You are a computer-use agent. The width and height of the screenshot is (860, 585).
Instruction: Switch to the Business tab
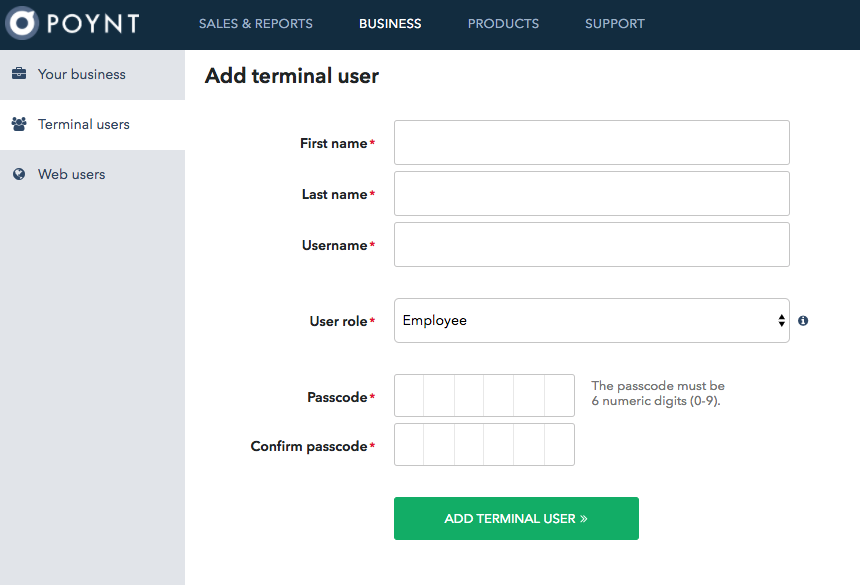(x=390, y=24)
